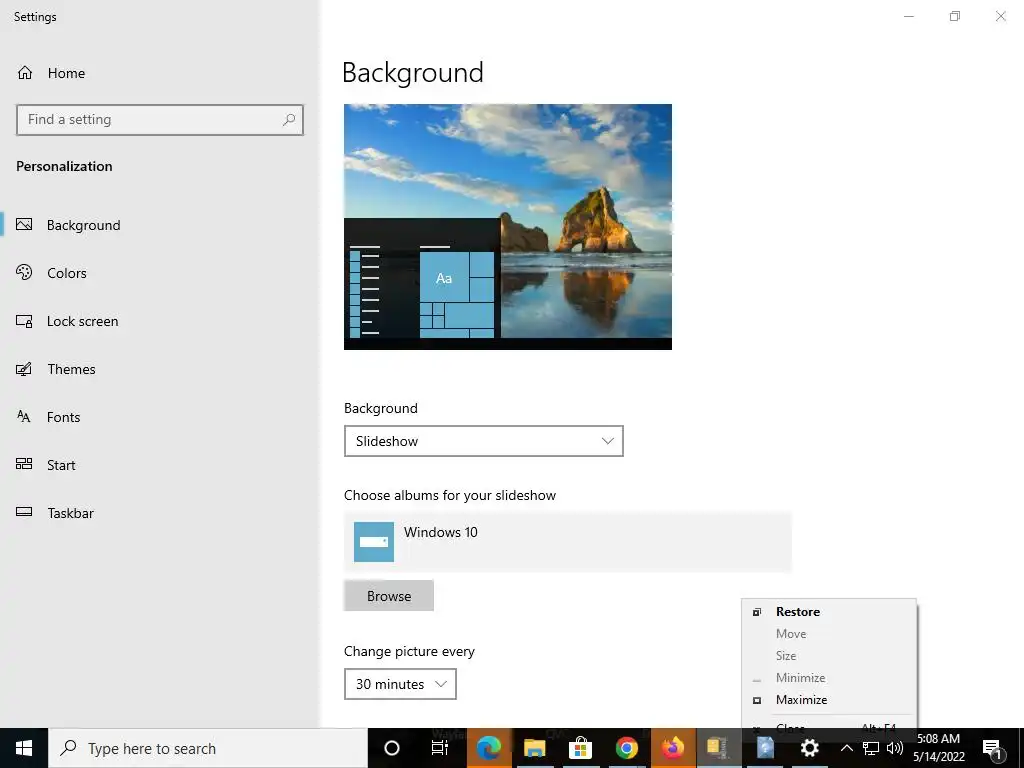The height and width of the screenshot is (768, 1024).
Task: Expand the 30 minutes interval dropdown
Action: pos(400,684)
